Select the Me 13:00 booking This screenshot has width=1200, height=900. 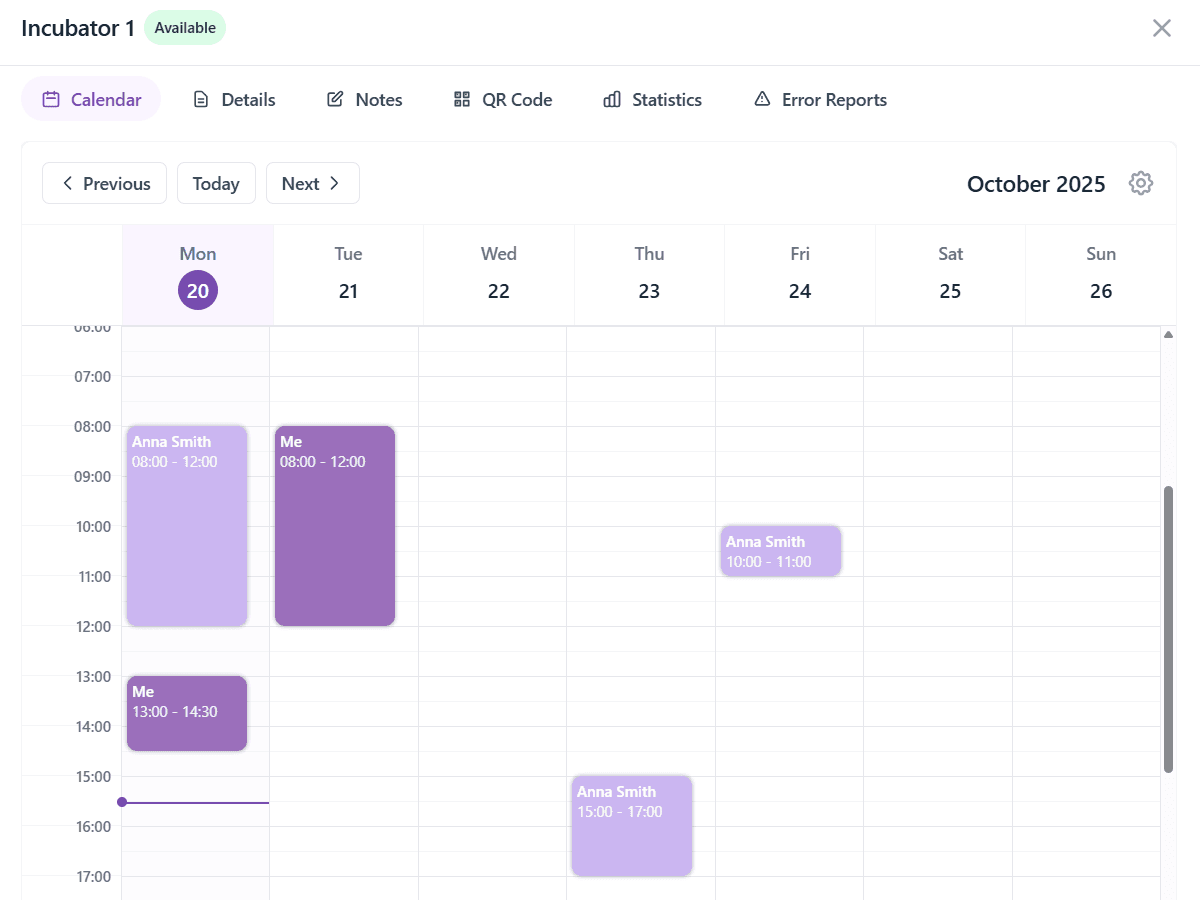pyautogui.click(x=186, y=712)
